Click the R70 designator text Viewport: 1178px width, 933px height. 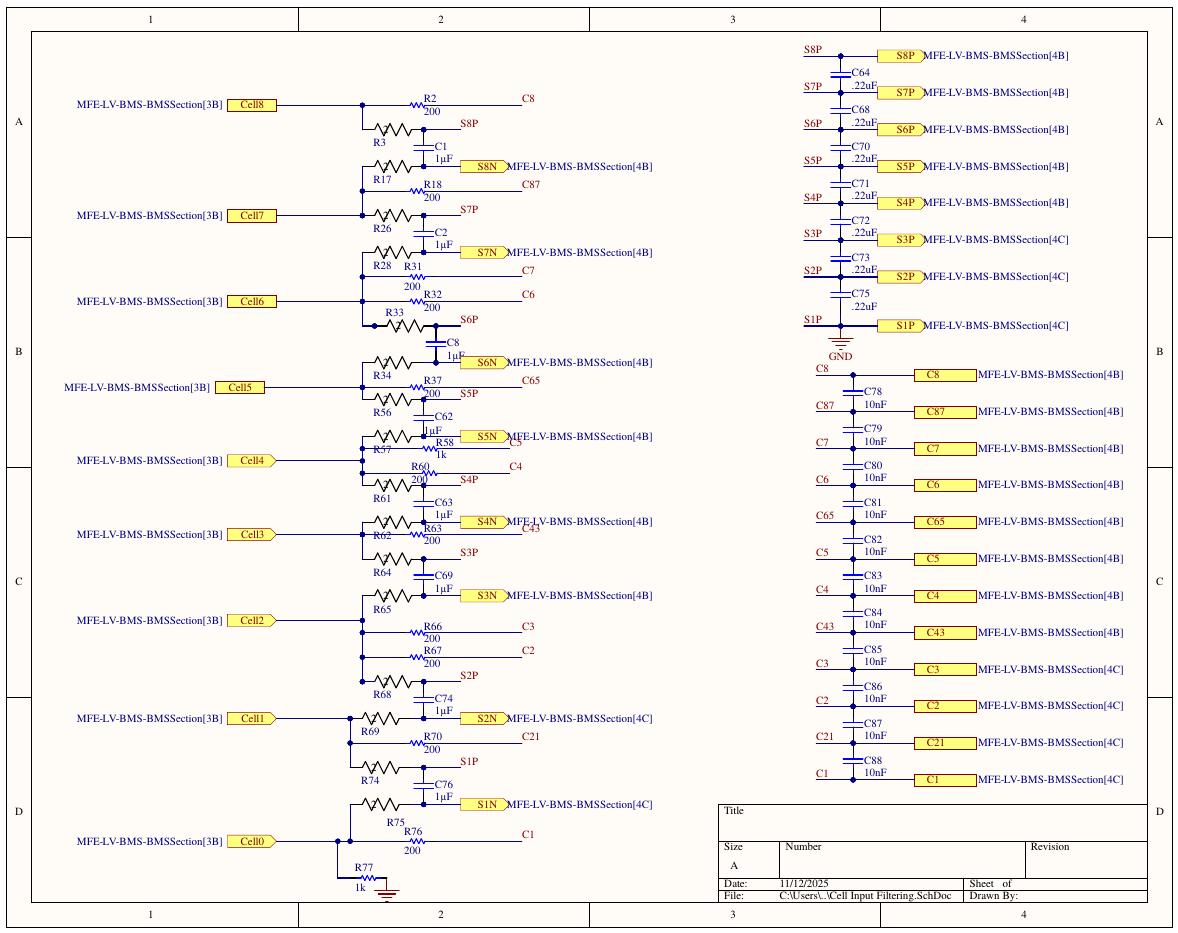click(433, 737)
